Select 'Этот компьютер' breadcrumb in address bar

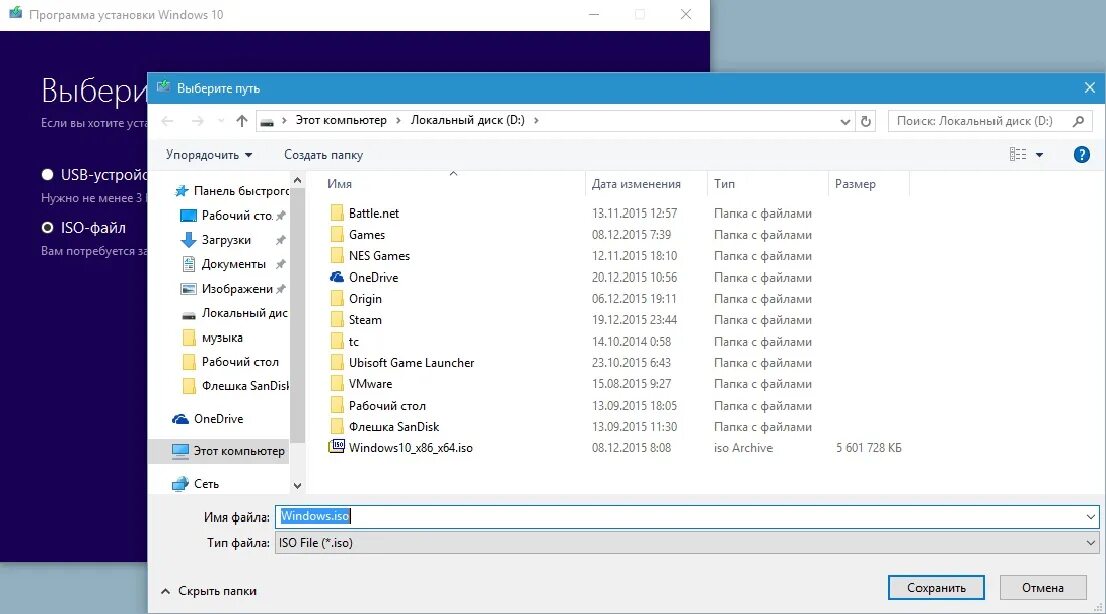point(341,120)
